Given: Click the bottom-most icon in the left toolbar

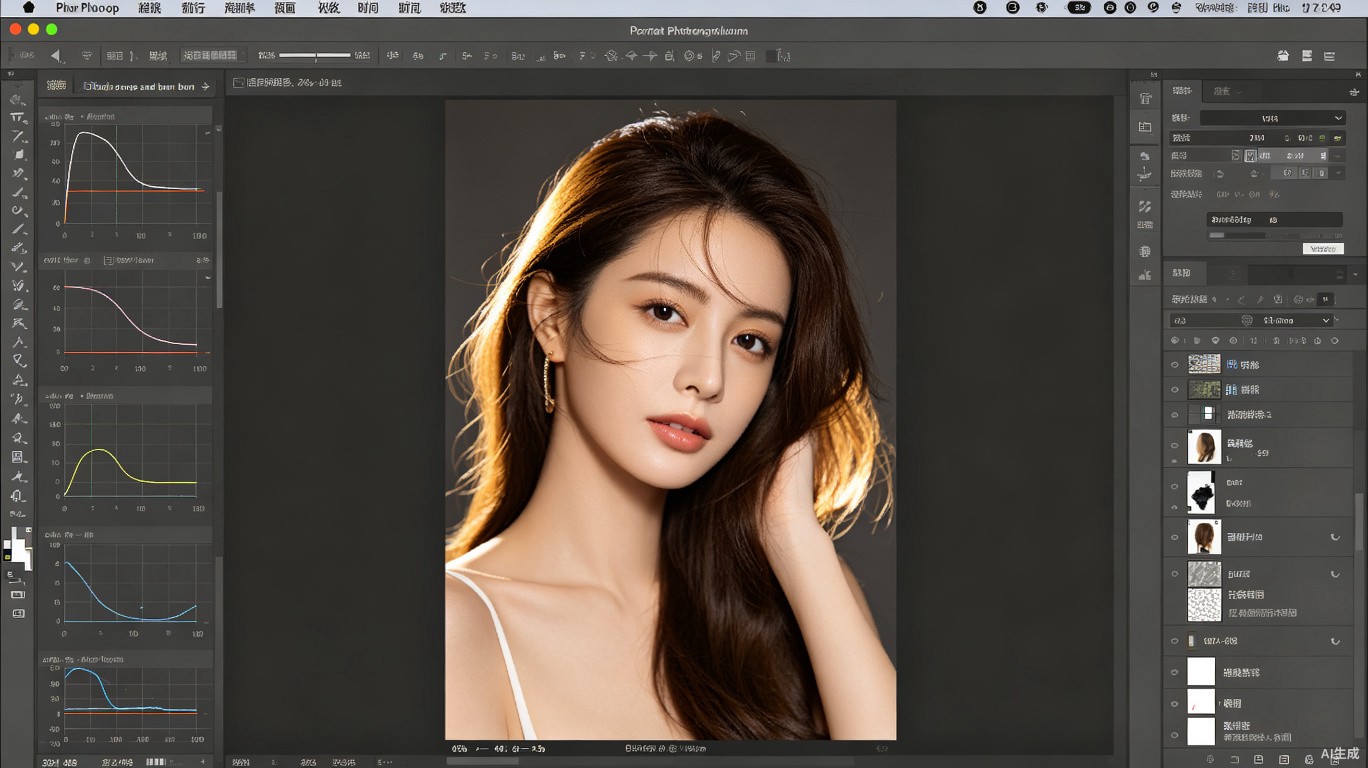Looking at the screenshot, I should 18,613.
